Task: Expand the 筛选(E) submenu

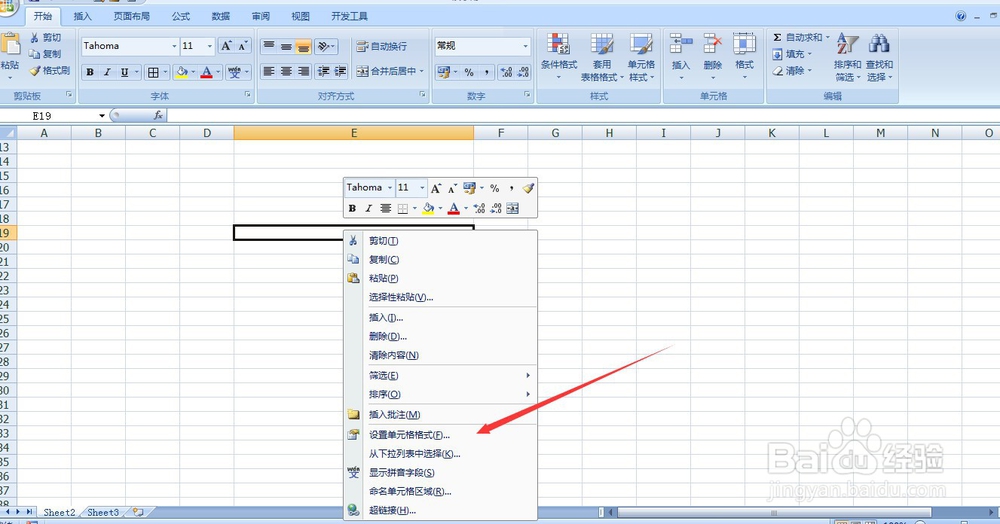Action: click(440, 375)
